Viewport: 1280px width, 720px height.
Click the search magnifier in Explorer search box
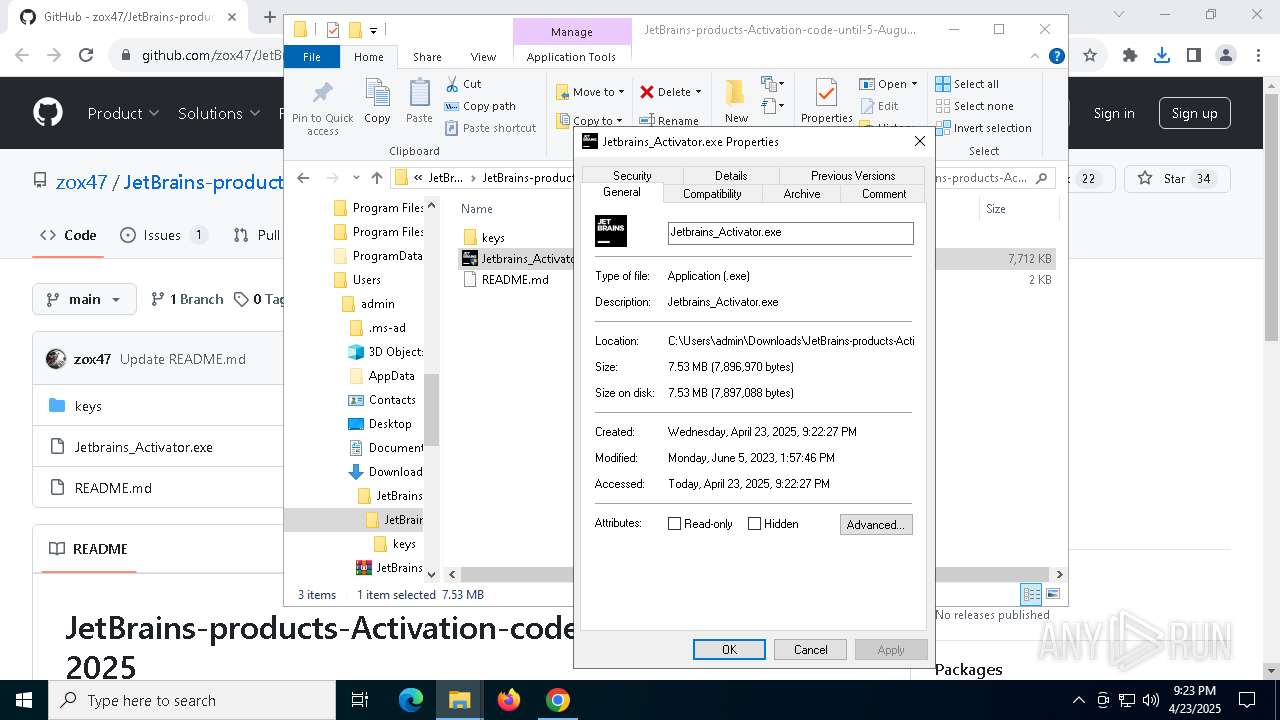(1041, 178)
